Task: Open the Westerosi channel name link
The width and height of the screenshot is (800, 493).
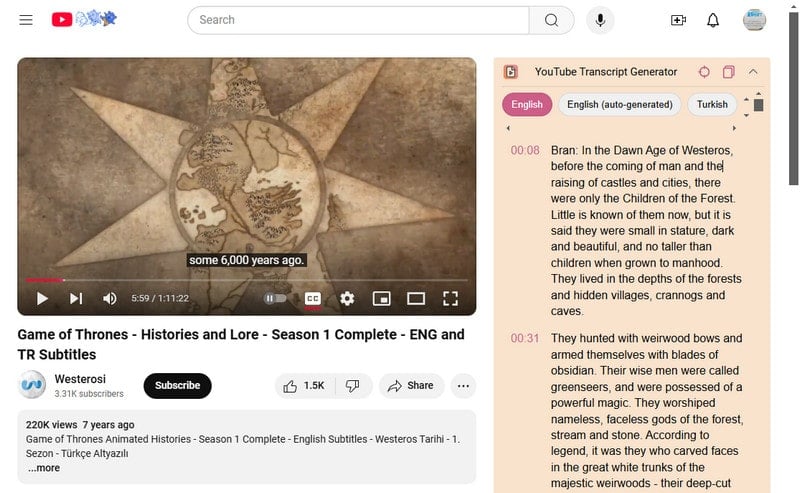Action: 80,379
